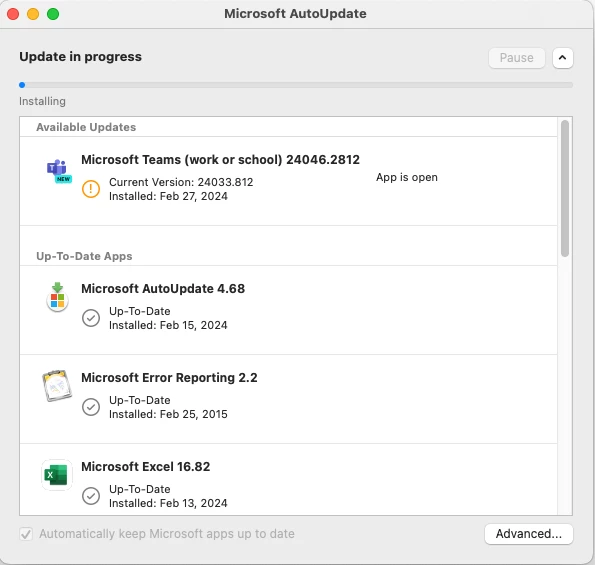The width and height of the screenshot is (595, 565).
Task: Click 'Installed: Feb 13, 2024' text
Action: (x=168, y=503)
